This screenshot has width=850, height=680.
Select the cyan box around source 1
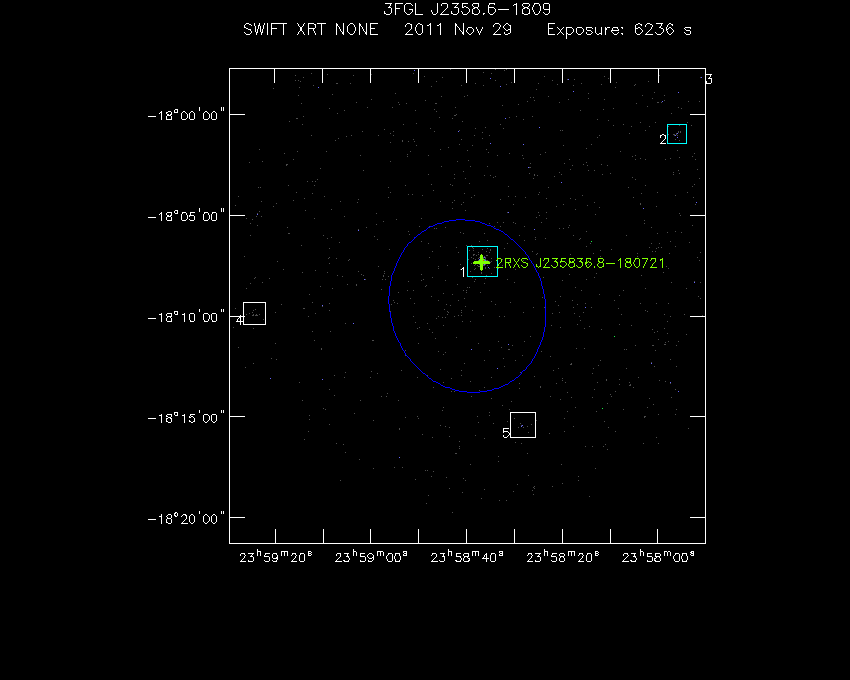482,261
